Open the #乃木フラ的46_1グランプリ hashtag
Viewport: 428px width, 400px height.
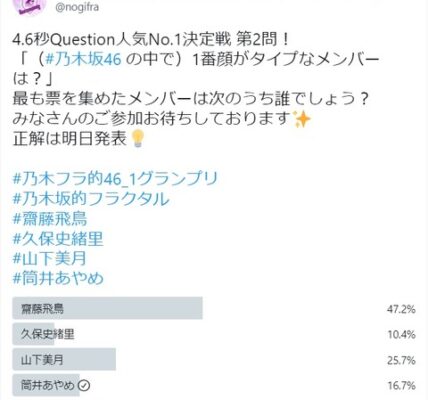pos(115,179)
